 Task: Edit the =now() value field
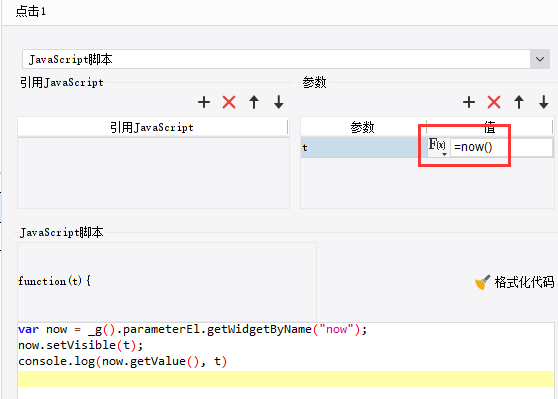[x=501, y=147]
